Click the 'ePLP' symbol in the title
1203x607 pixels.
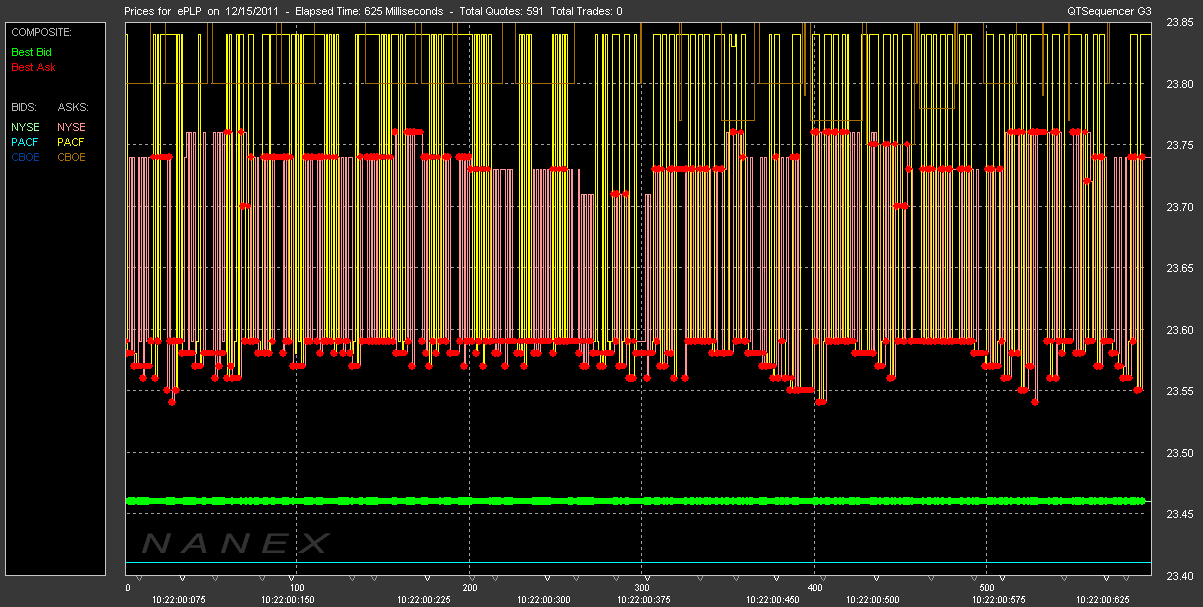[x=191, y=11]
